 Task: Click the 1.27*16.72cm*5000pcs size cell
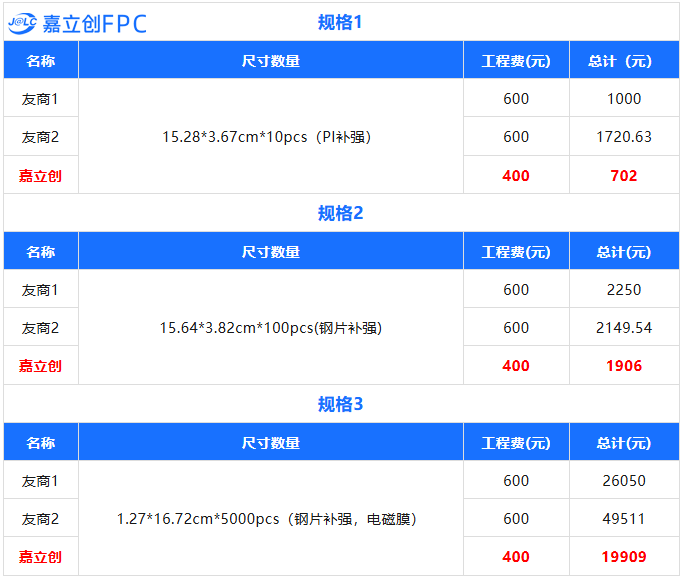click(267, 519)
